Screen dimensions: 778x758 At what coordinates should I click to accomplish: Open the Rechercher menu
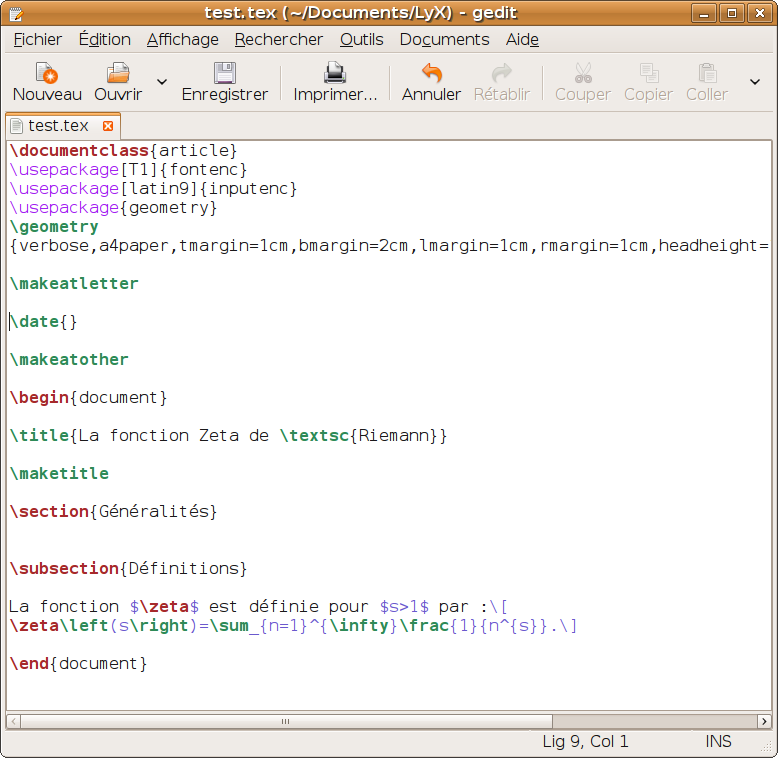278,39
